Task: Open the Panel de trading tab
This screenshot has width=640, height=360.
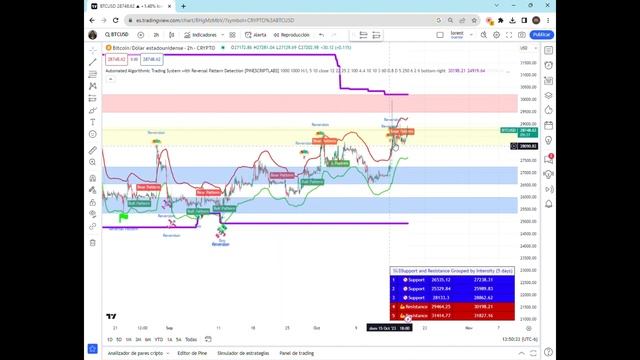Action: 297,353
